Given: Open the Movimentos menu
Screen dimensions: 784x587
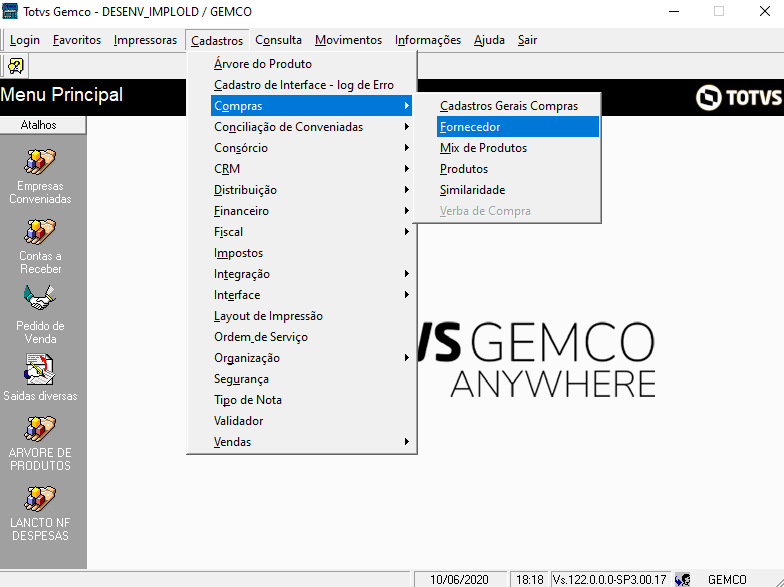Looking at the screenshot, I should (348, 40).
